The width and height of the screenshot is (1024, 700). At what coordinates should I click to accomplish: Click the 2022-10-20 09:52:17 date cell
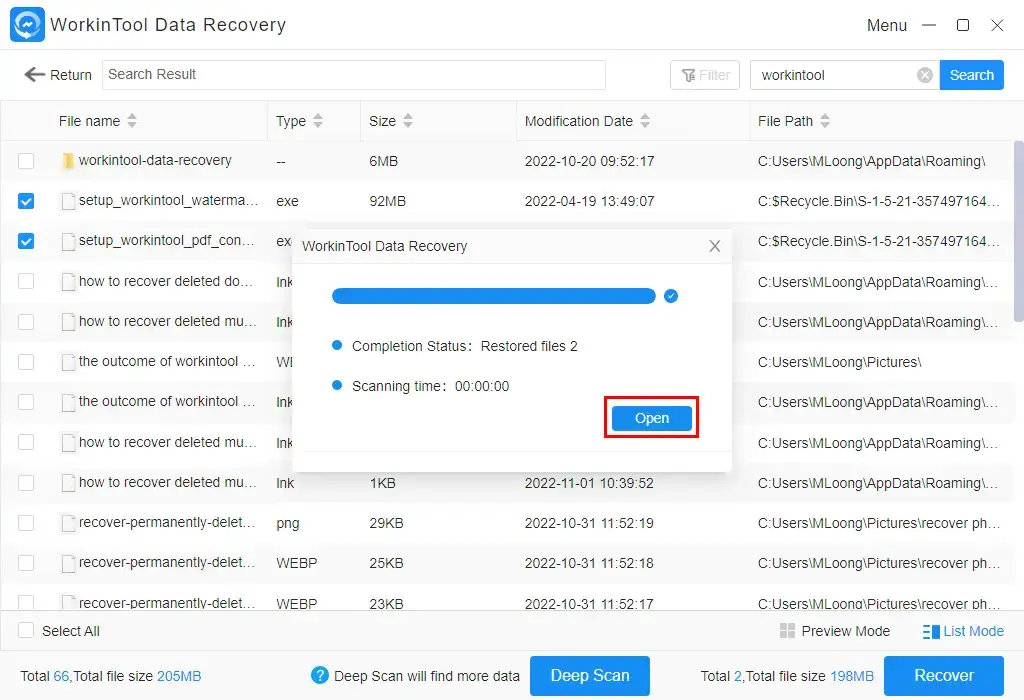[589, 161]
